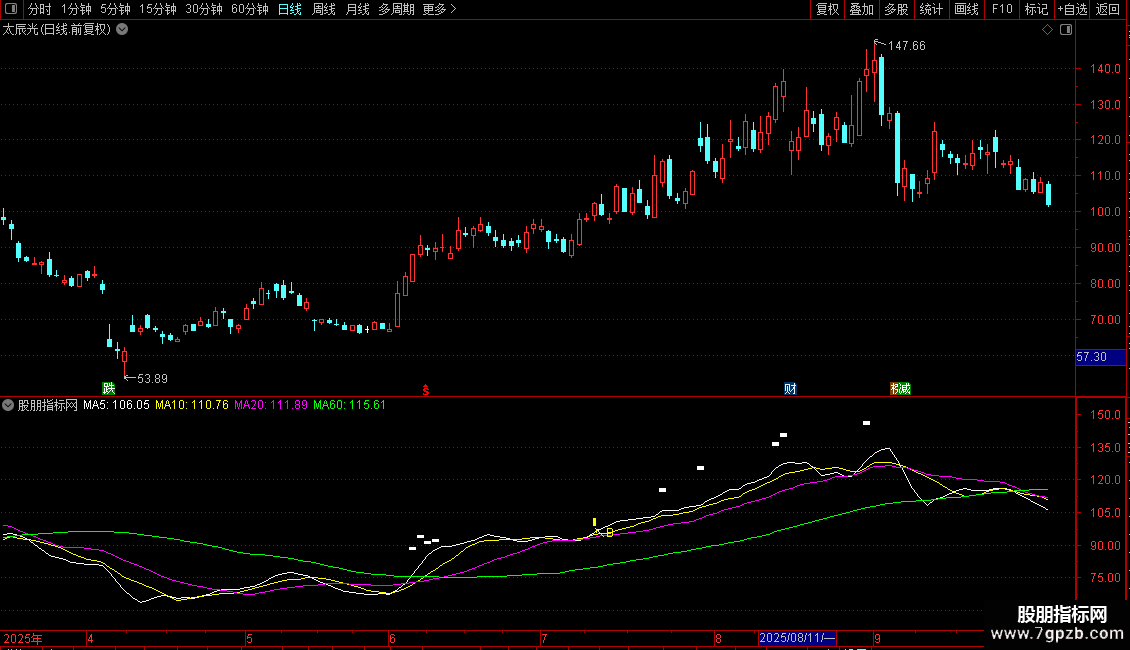
Task: Click the 53.89 low price label
Action: [x=152, y=379]
